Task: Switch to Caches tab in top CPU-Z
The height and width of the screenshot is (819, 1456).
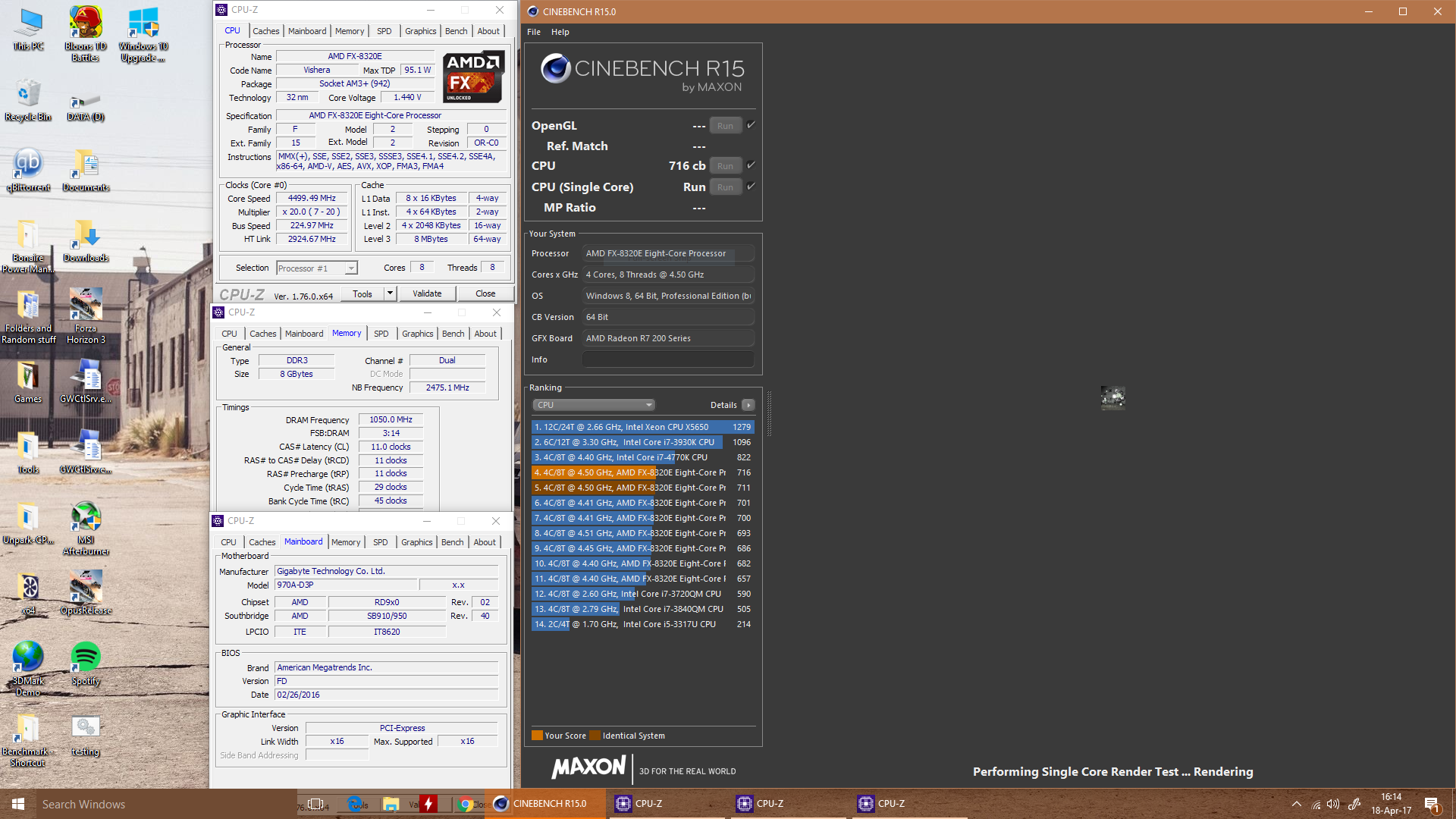Action: [266, 31]
